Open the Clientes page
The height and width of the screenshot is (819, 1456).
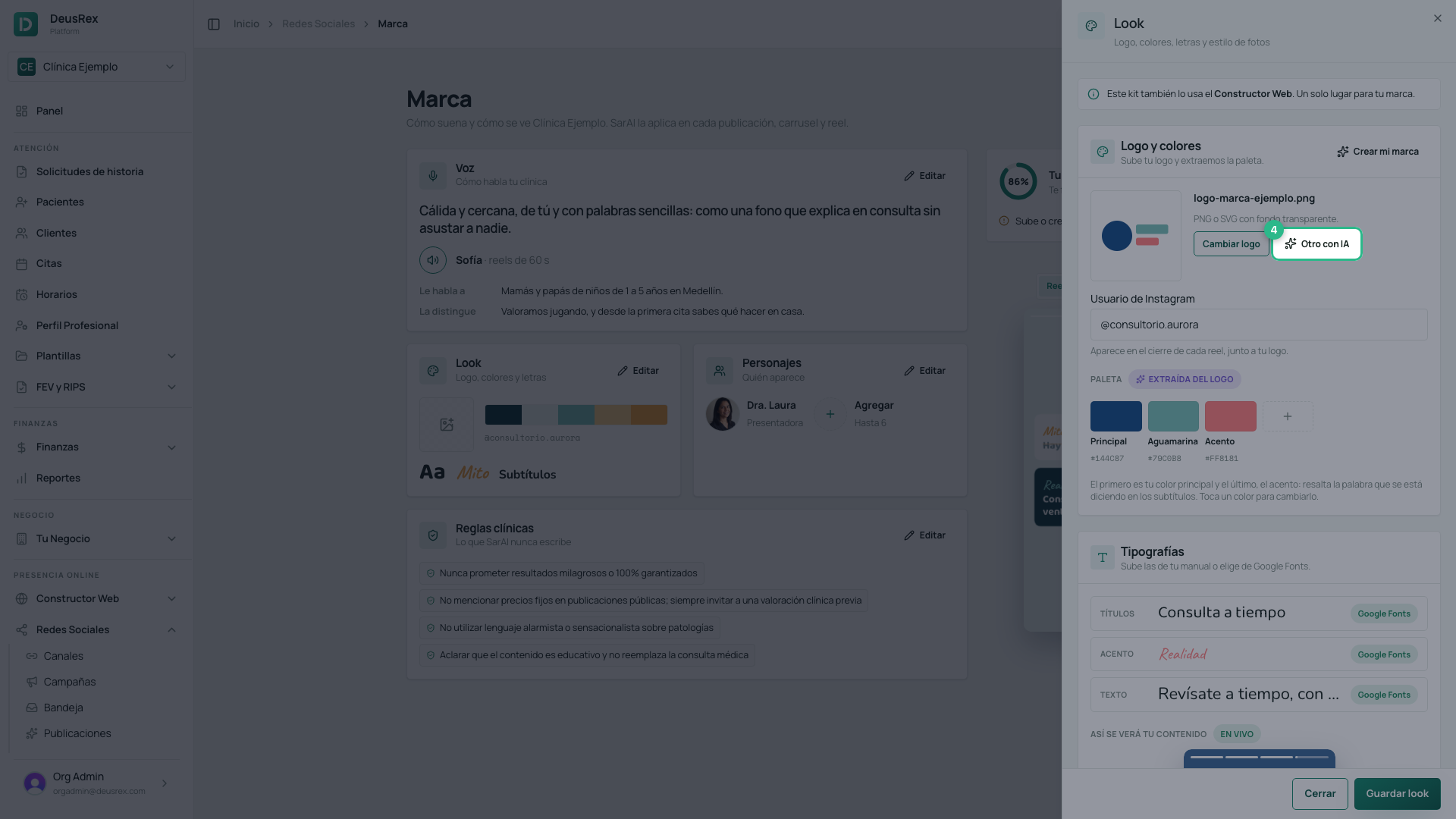tap(96, 233)
